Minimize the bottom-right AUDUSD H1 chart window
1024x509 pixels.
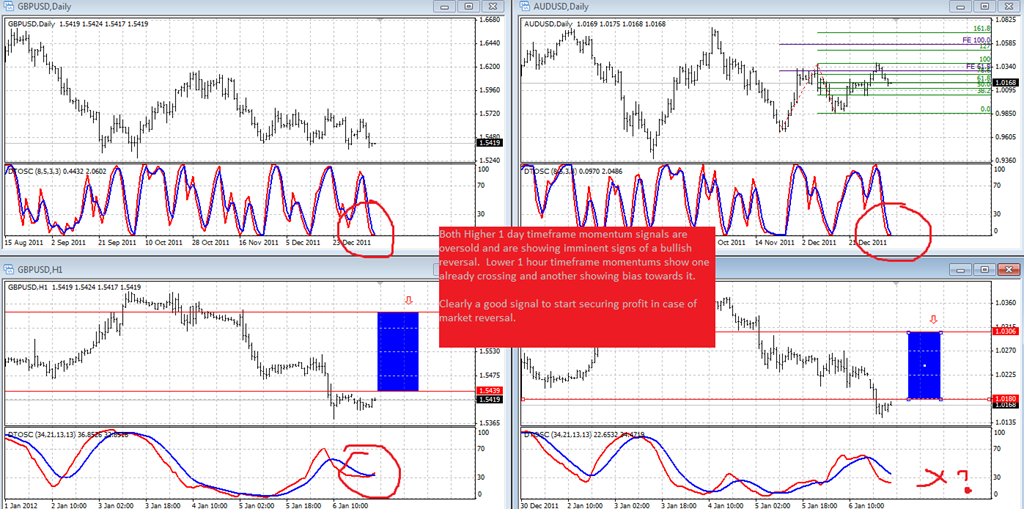coord(963,269)
